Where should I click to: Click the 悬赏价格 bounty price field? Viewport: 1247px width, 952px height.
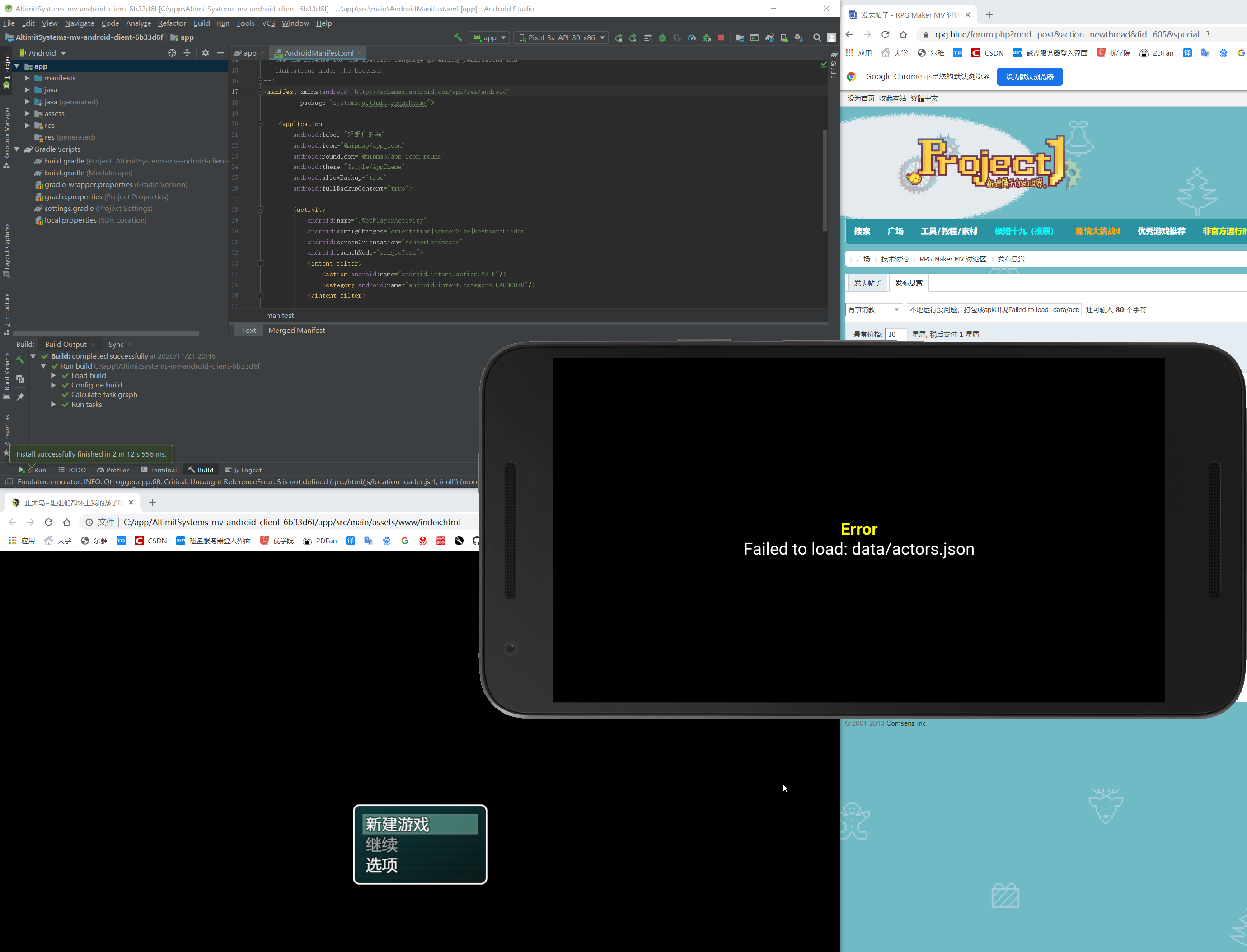895,334
